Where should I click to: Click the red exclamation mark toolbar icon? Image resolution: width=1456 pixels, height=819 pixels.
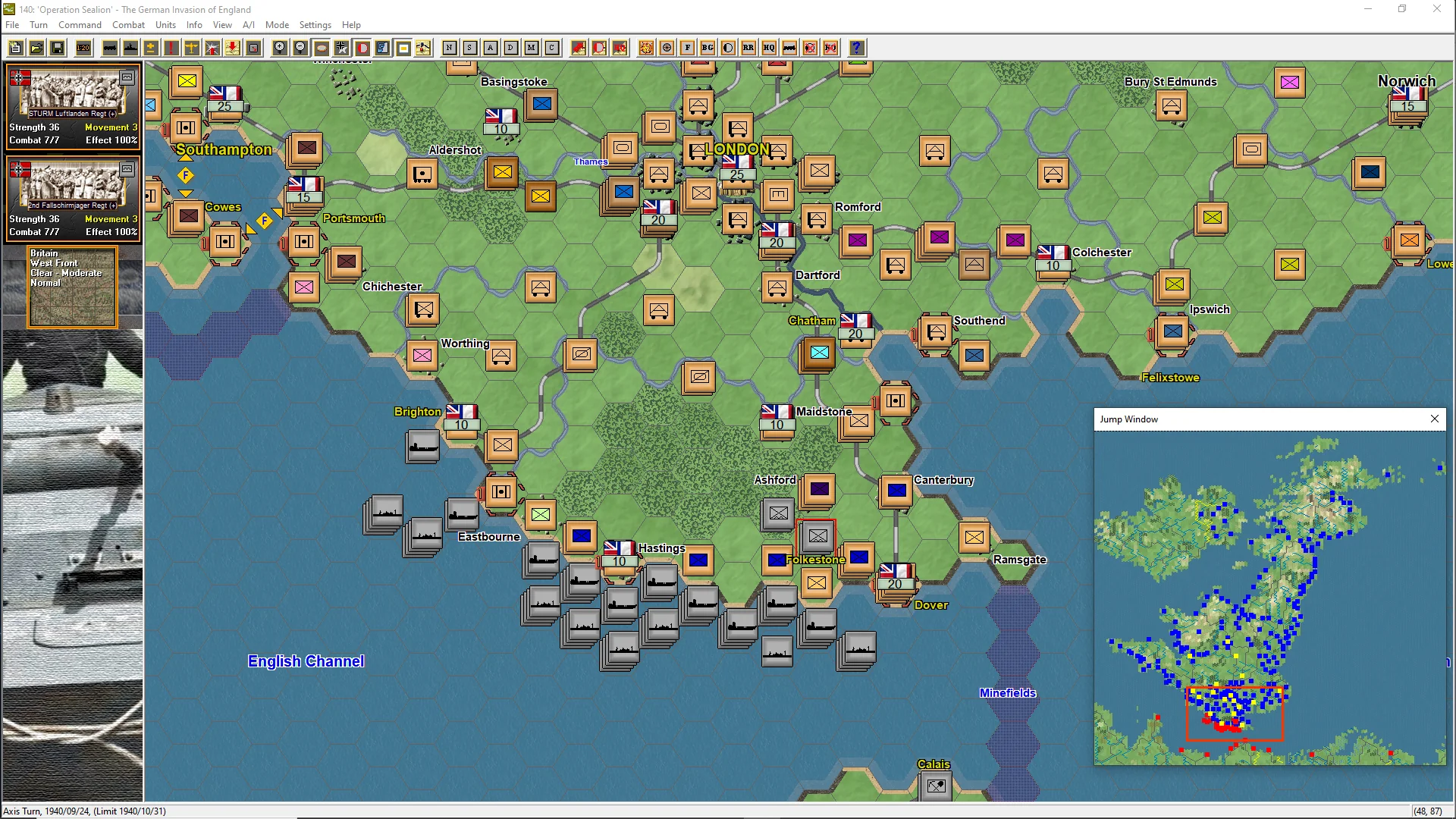(x=171, y=48)
